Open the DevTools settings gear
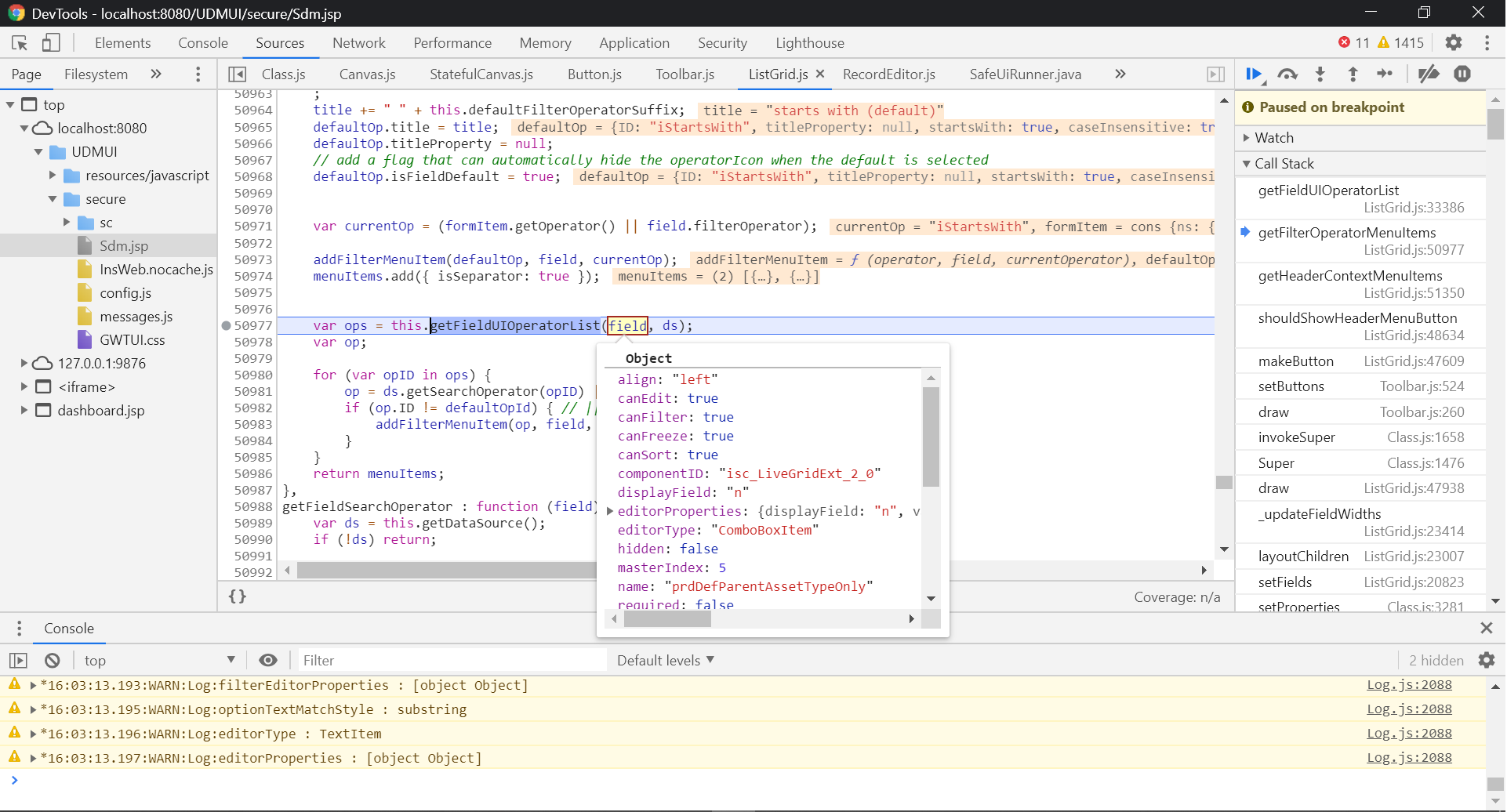 1454,43
